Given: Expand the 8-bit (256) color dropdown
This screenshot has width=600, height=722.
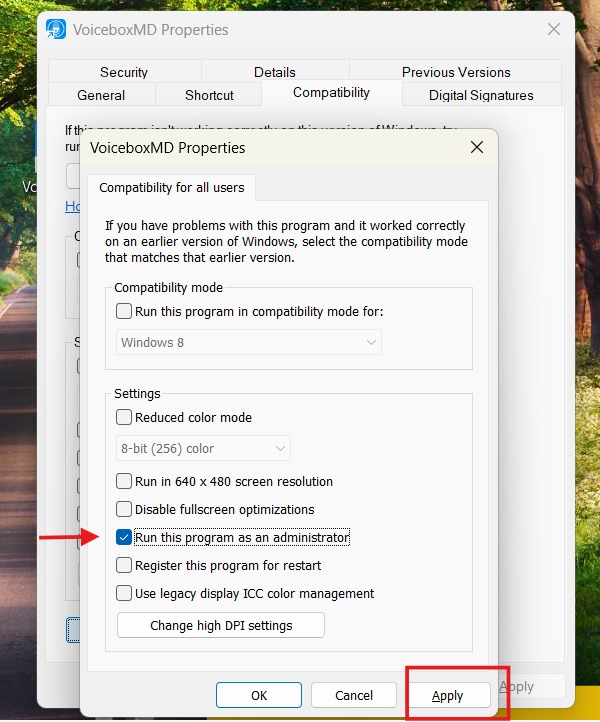Looking at the screenshot, I should tap(203, 449).
